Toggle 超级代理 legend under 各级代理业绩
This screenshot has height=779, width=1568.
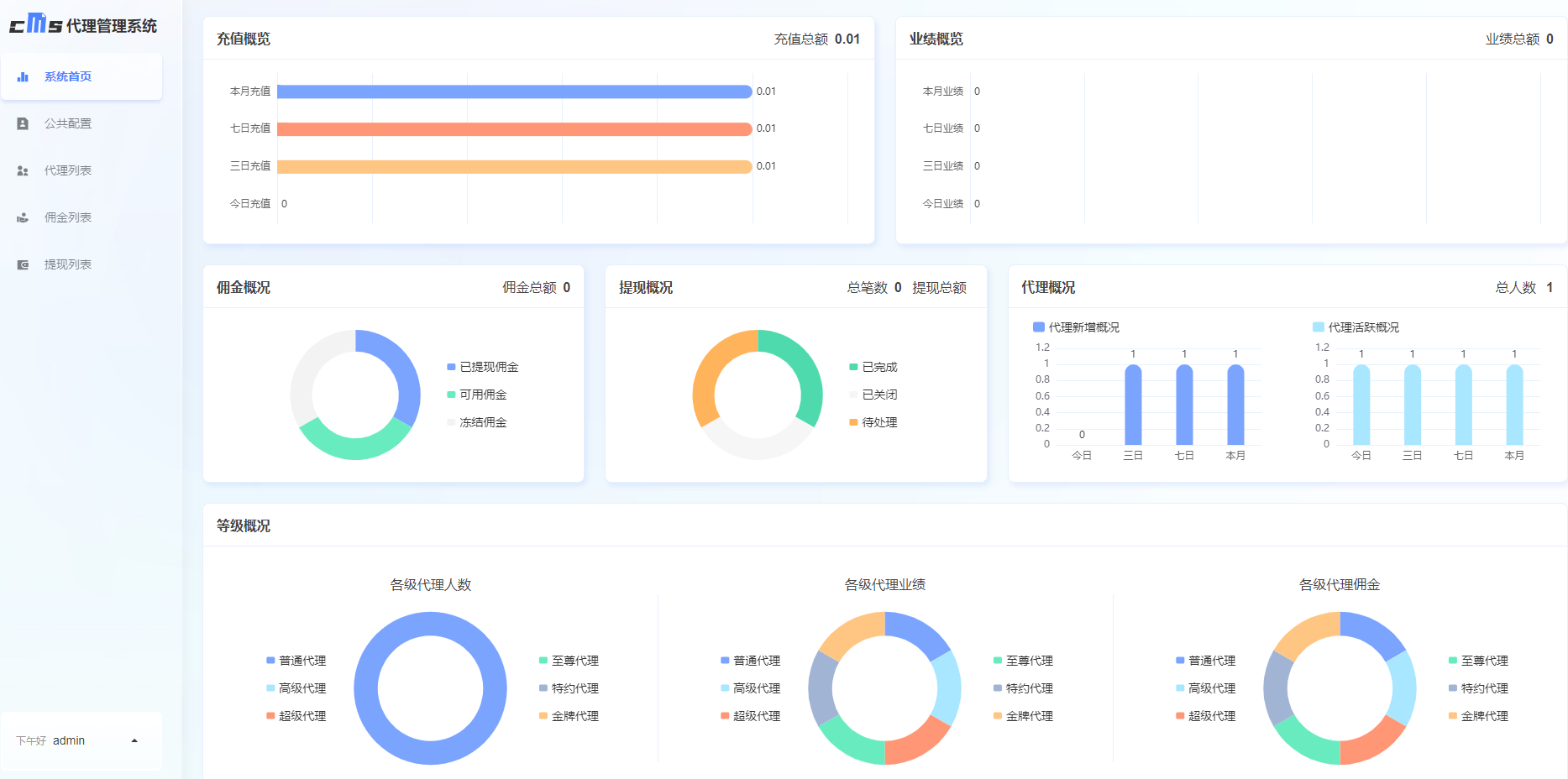(x=751, y=716)
